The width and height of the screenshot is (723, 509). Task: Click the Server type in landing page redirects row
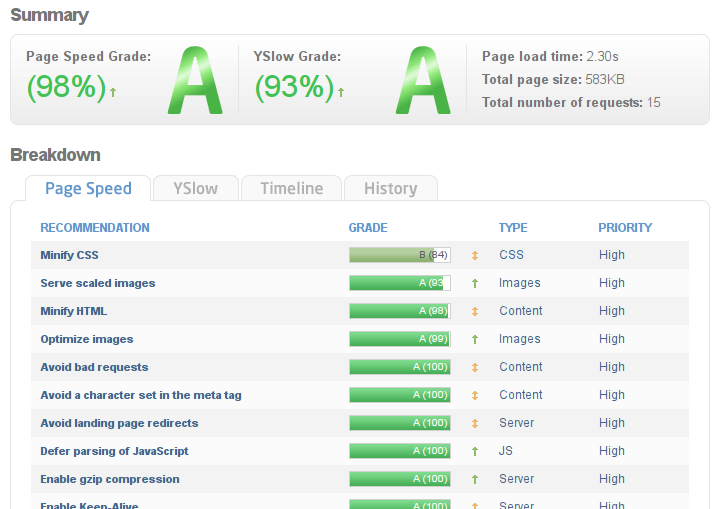(516, 423)
